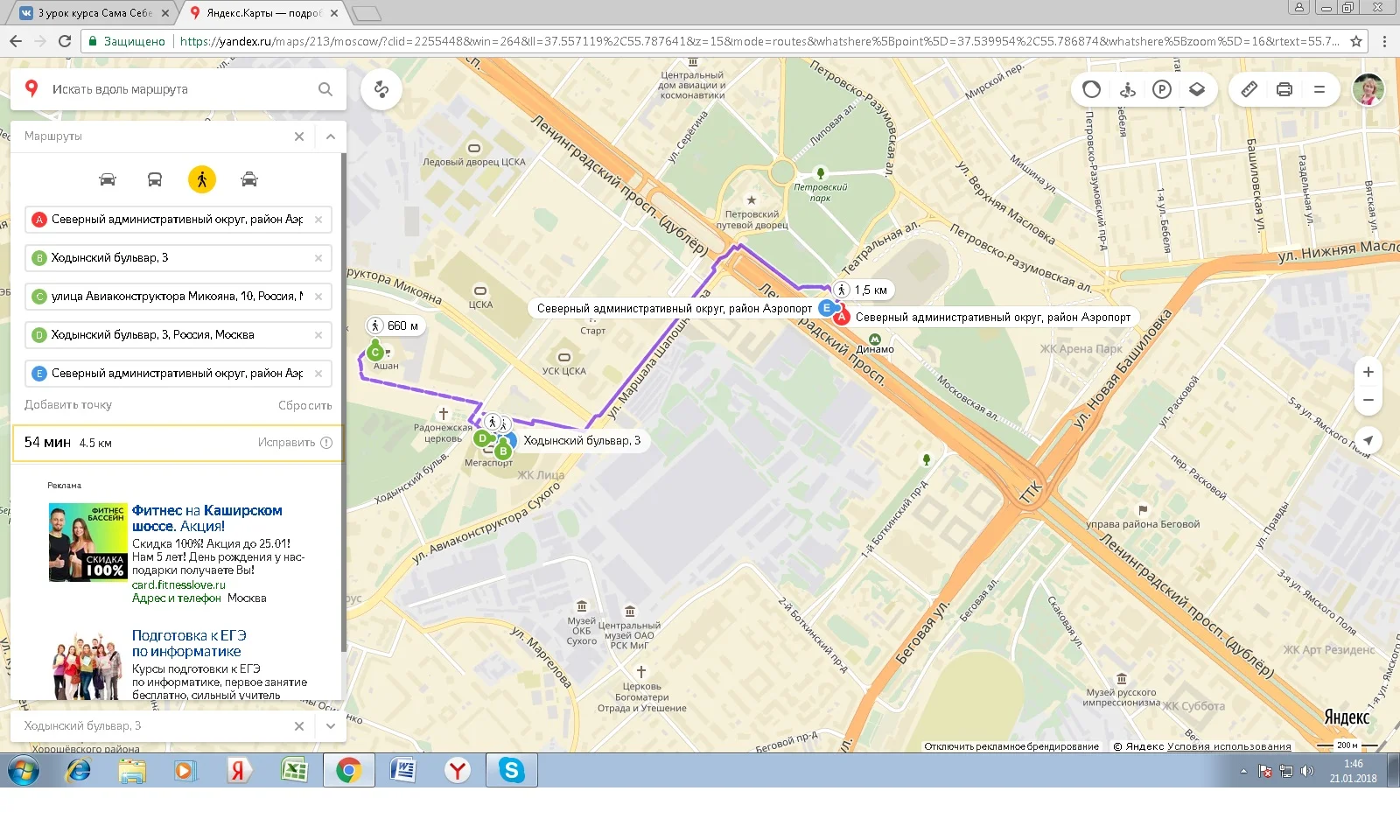Select the public transport bus route mode
This screenshot has width=1400, height=840.
pyautogui.click(x=155, y=179)
